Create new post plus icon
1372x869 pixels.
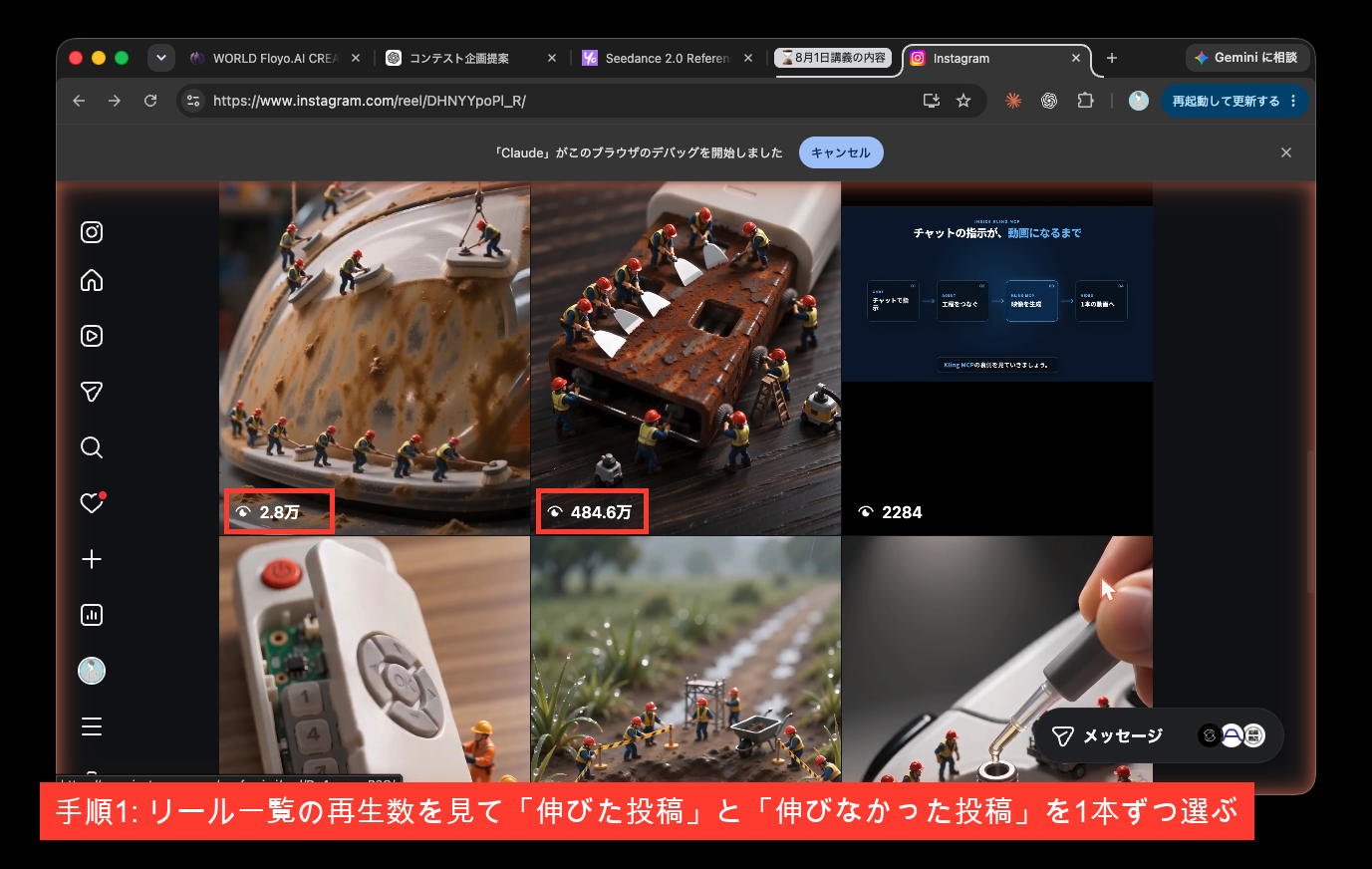tap(92, 559)
